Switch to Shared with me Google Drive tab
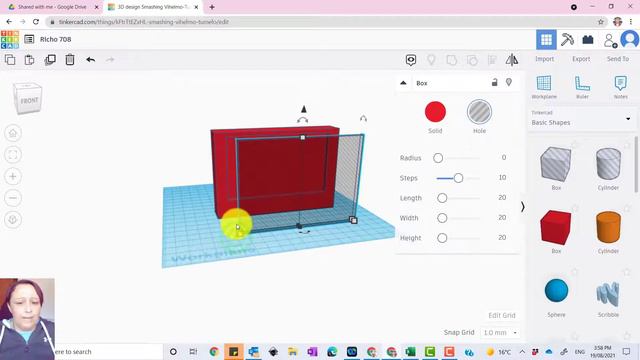Image resolution: width=640 pixels, height=360 pixels. [x=53, y=7]
